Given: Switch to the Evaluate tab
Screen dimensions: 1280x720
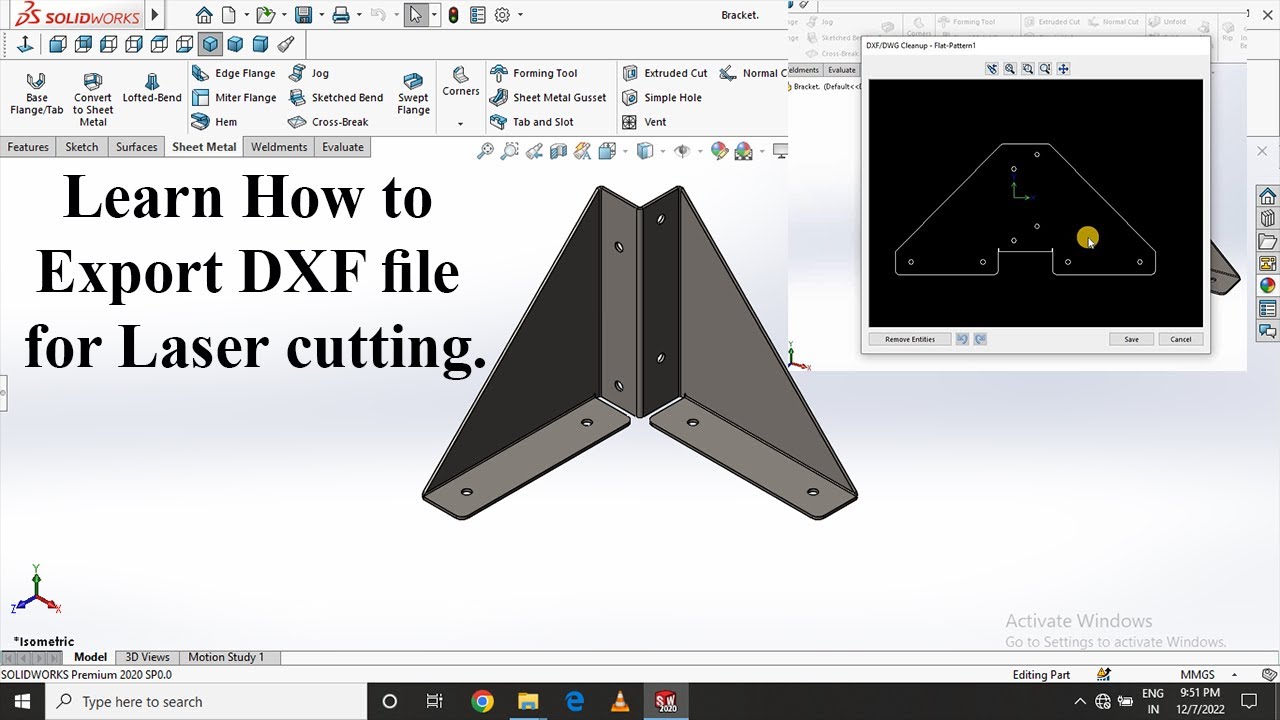Looking at the screenshot, I should pos(343,147).
